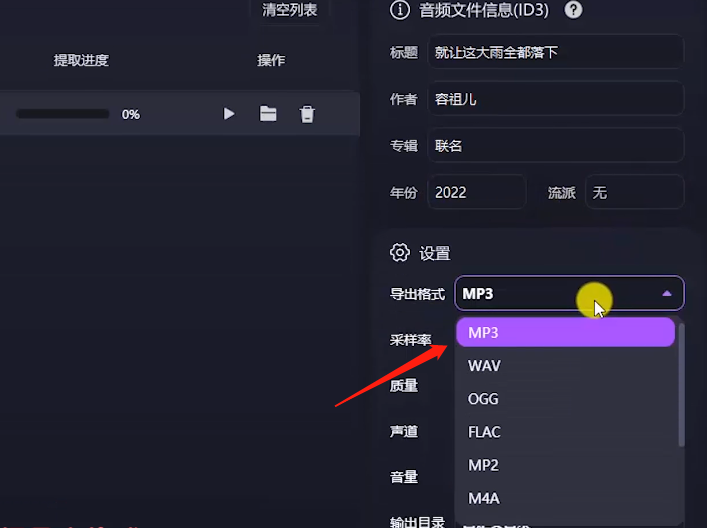Click the settings gear icon
The height and width of the screenshot is (528, 707).
coord(400,253)
